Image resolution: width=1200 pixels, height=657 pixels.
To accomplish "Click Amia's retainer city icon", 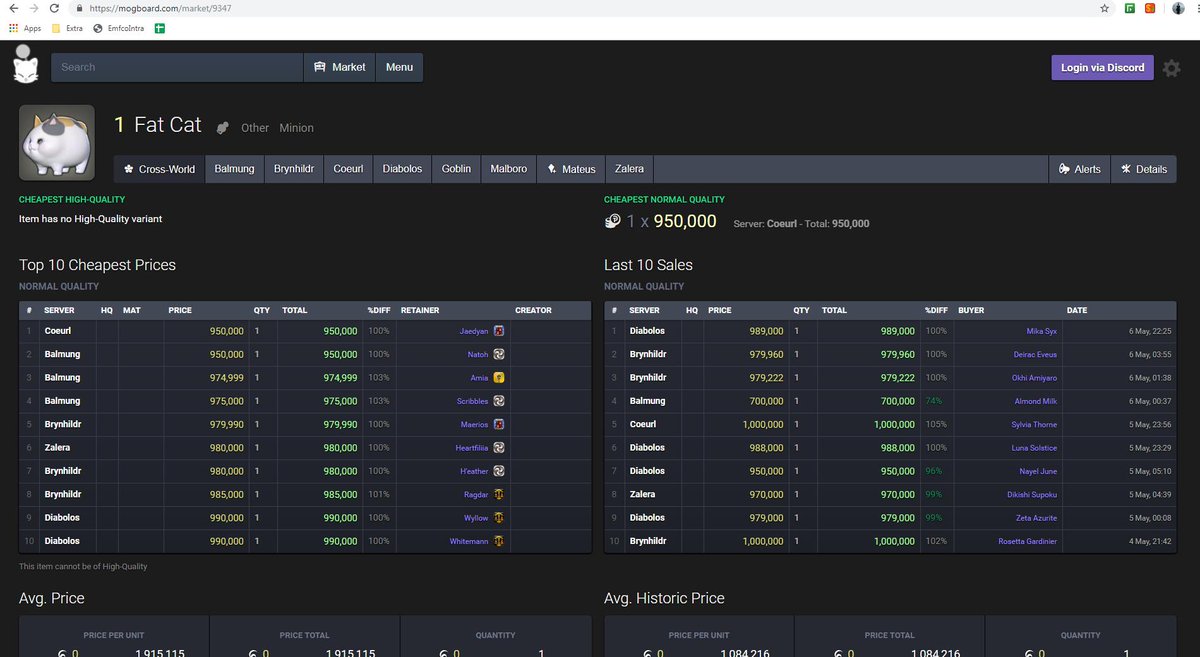I will click(498, 378).
